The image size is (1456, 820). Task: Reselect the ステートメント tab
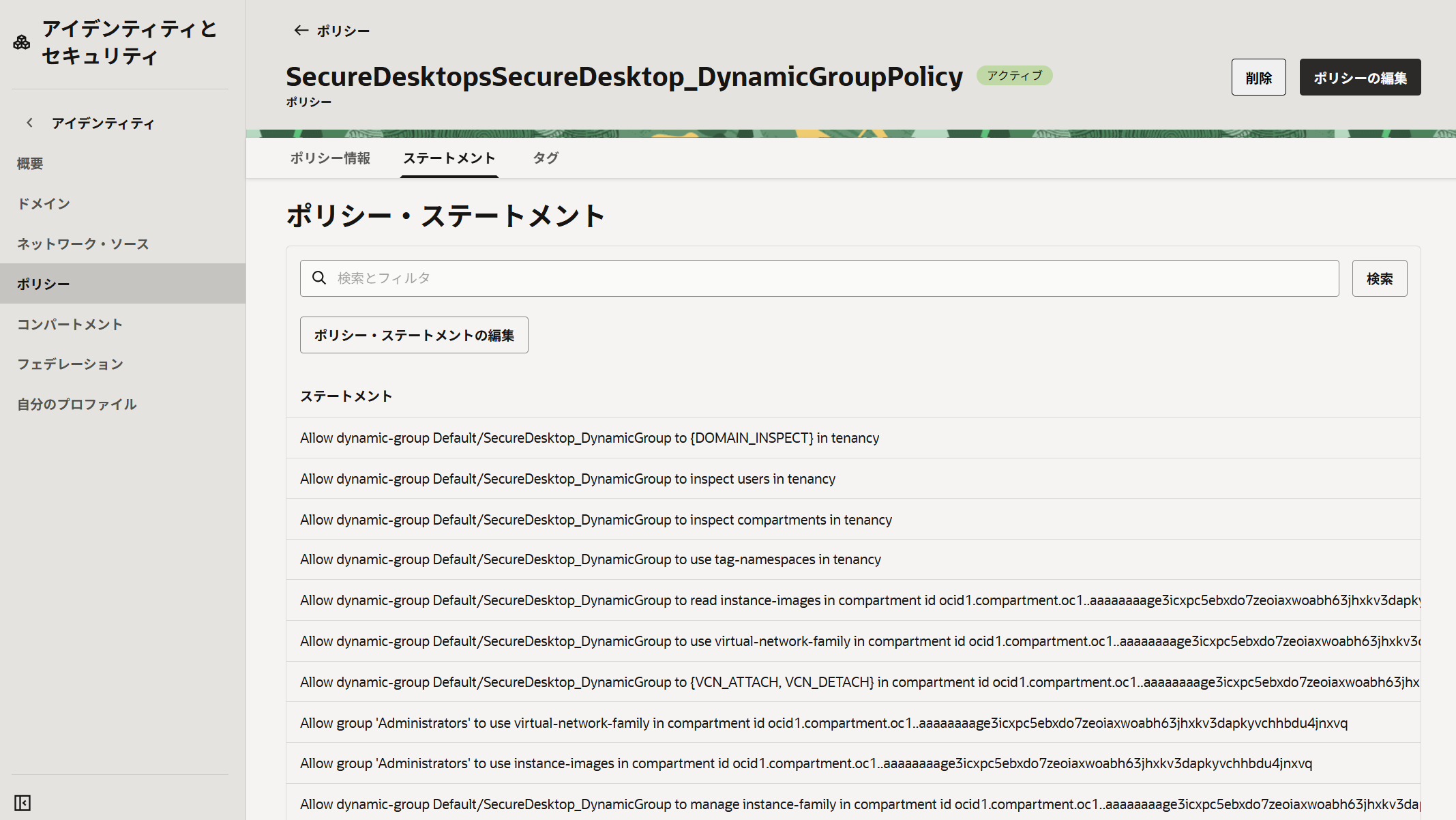(449, 158)
